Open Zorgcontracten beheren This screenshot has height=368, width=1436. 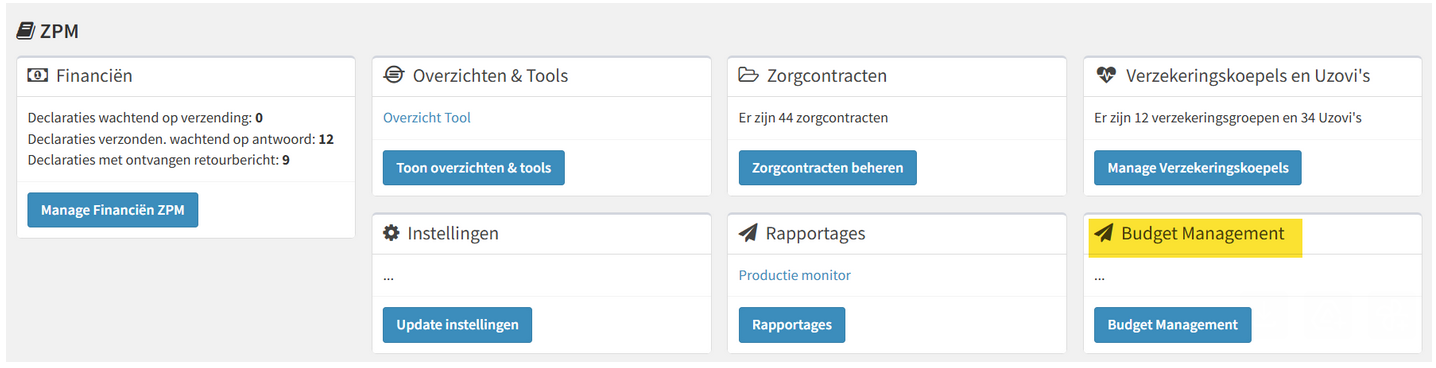tap(828, 168)
